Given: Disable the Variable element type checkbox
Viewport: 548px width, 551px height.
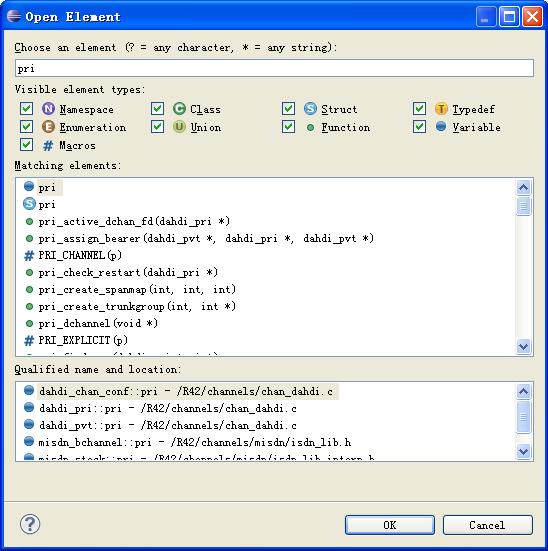Looking at the screenshot, I should 419,127.
